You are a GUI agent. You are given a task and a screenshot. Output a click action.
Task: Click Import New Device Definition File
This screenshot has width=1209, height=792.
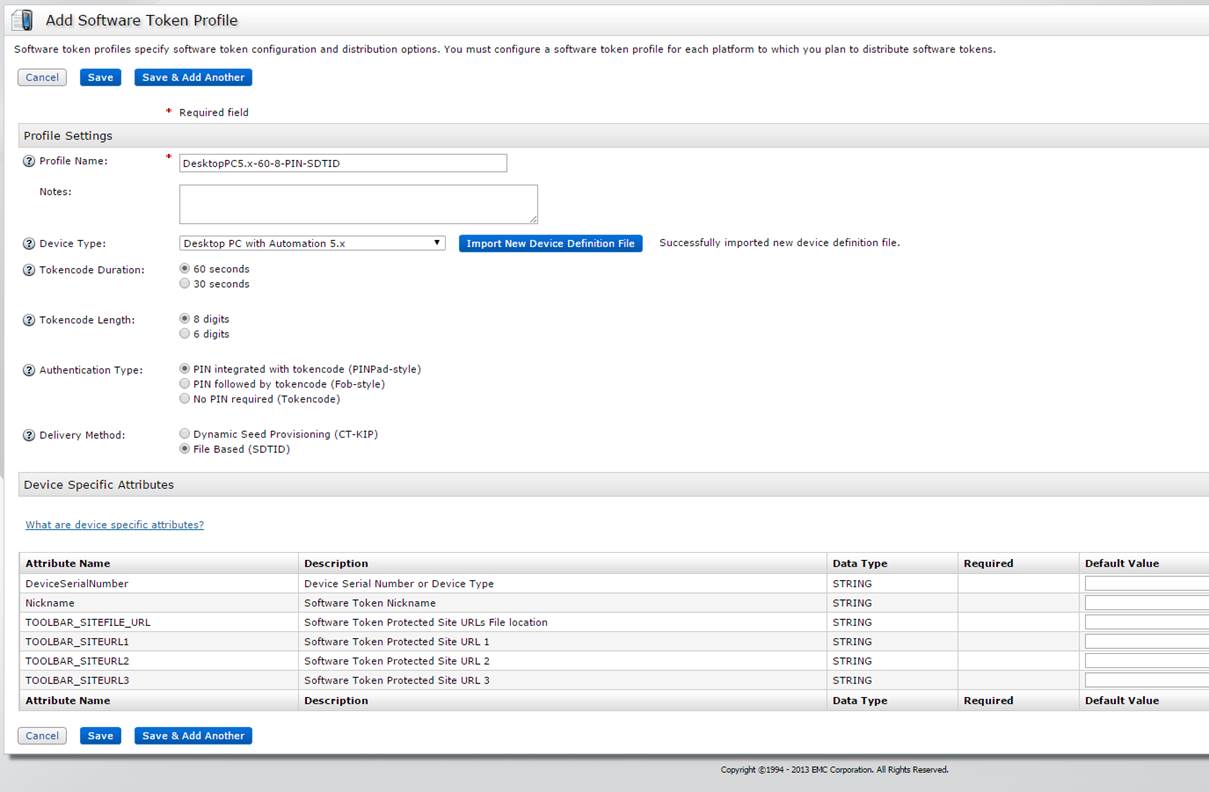pyautogui.click(x=550, y=243)
